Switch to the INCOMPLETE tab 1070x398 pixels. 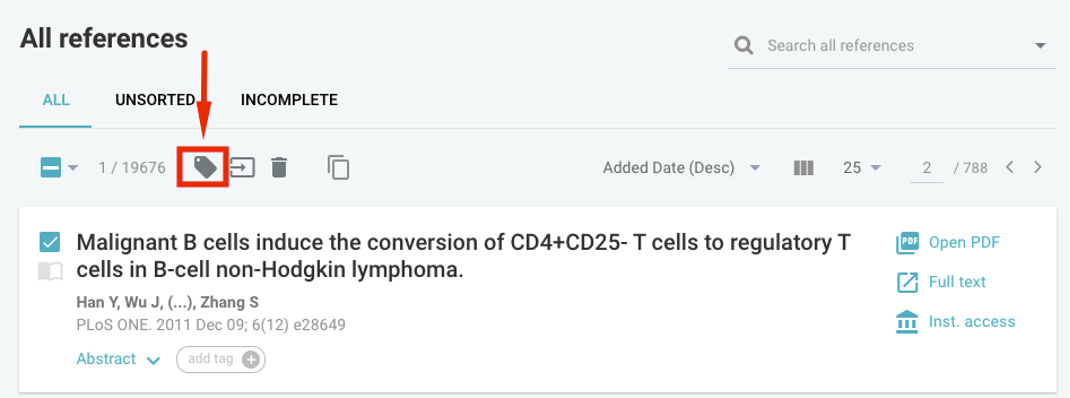pos(289,100)
